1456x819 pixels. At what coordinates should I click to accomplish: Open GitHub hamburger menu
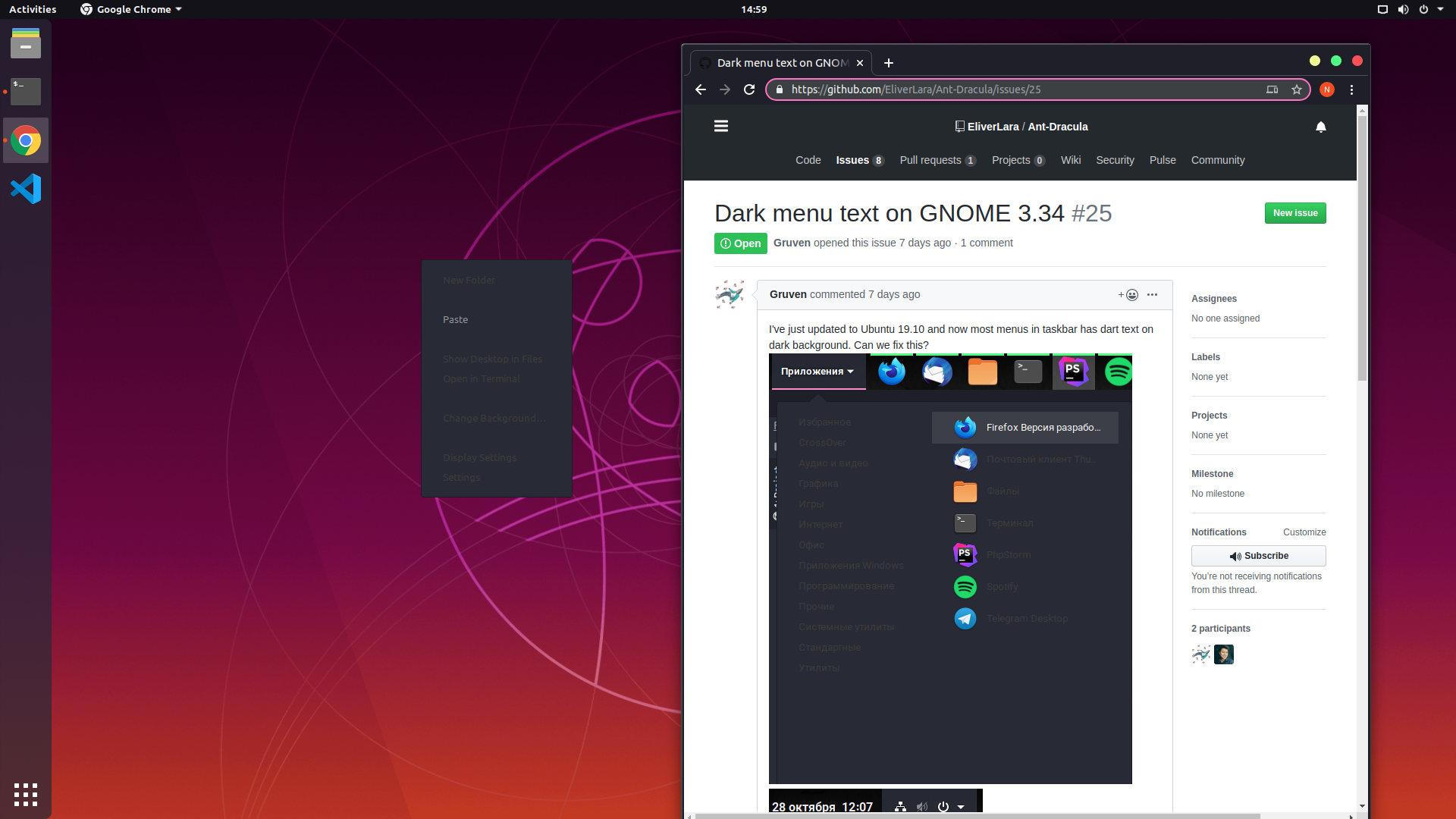[721, 126]
